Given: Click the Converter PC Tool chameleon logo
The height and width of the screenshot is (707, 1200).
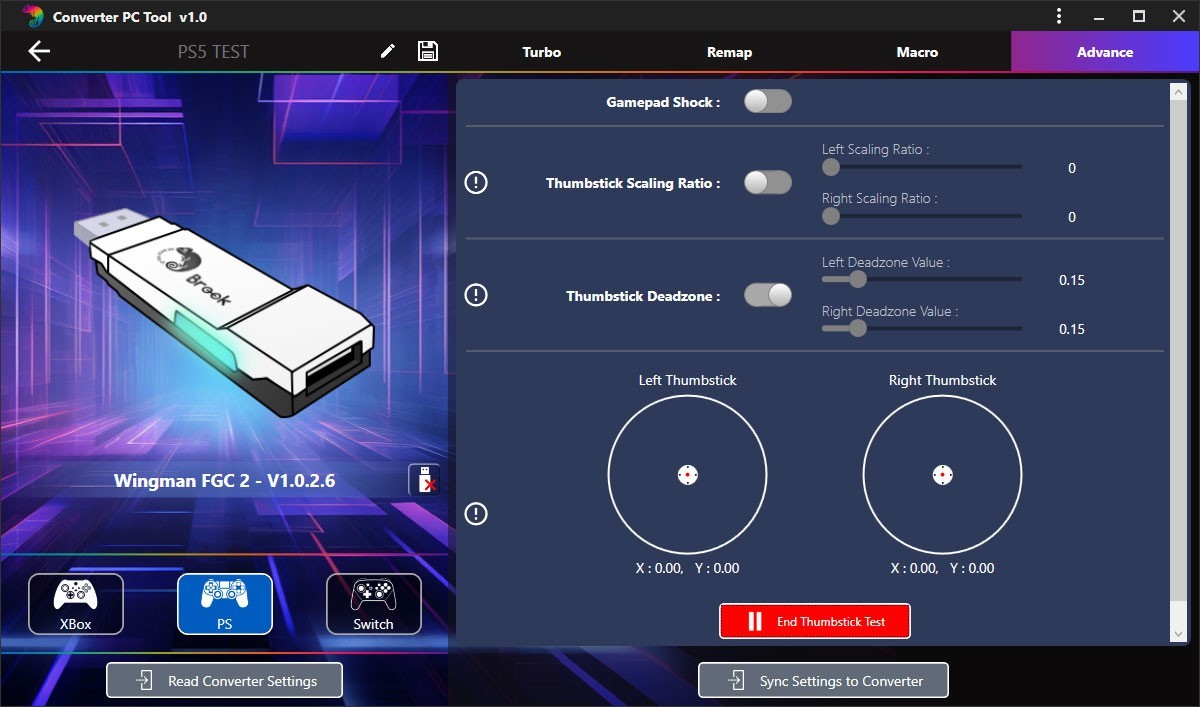Looking at the screenshot, I should [x=33, y=16].
